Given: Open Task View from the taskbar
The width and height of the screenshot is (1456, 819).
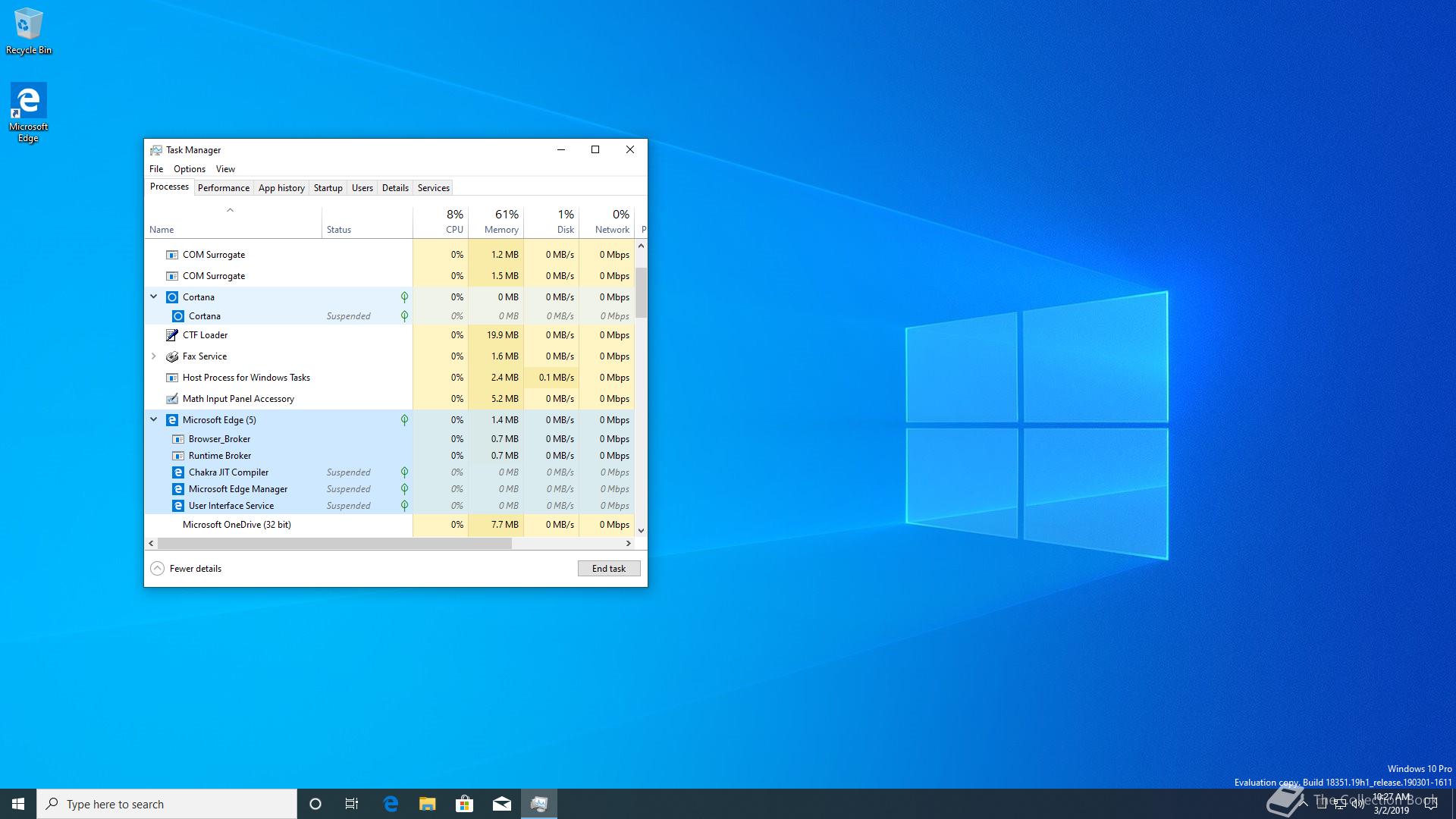Looking at the screenshot, I should 352,804.
